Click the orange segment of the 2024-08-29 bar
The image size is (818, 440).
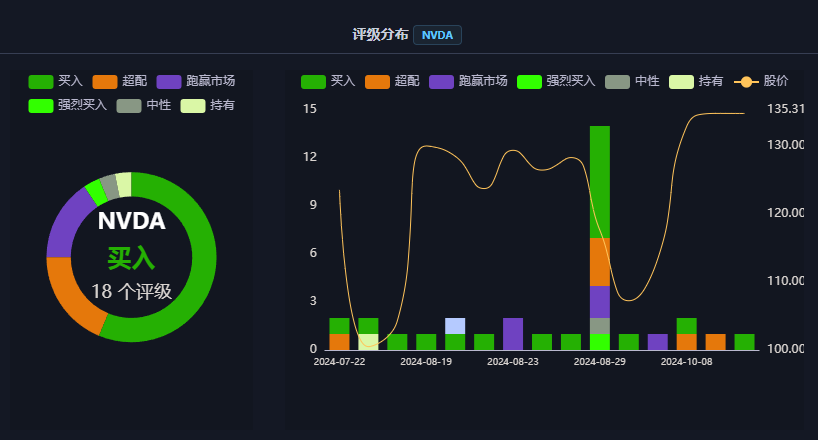point(600,262)
